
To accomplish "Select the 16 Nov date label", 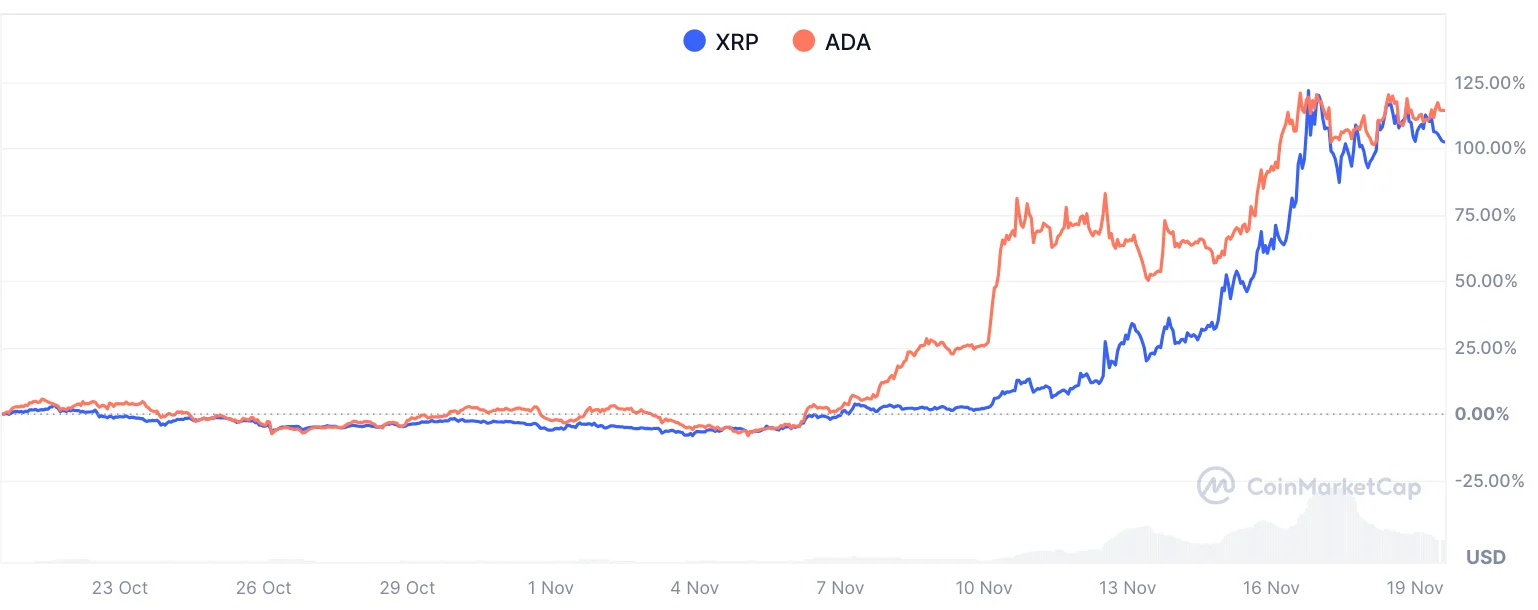I will 1269,588.
